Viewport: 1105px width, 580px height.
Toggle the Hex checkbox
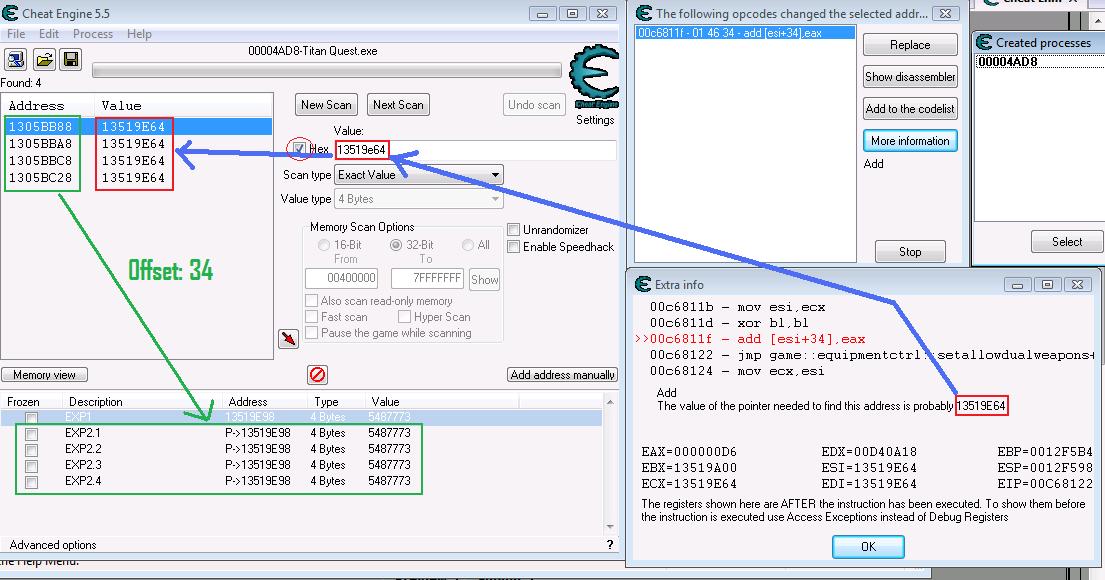tap(299, 150)
